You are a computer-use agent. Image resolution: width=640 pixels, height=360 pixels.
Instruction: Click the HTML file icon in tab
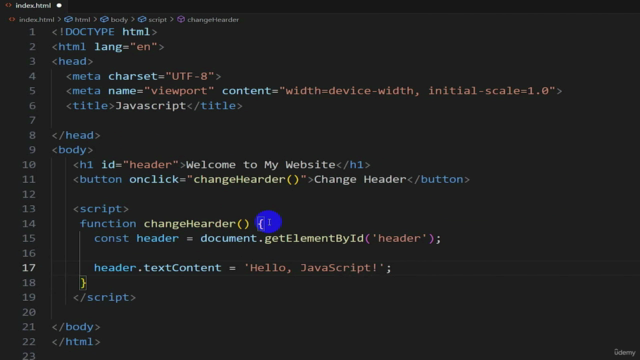[x=8, y=5]
